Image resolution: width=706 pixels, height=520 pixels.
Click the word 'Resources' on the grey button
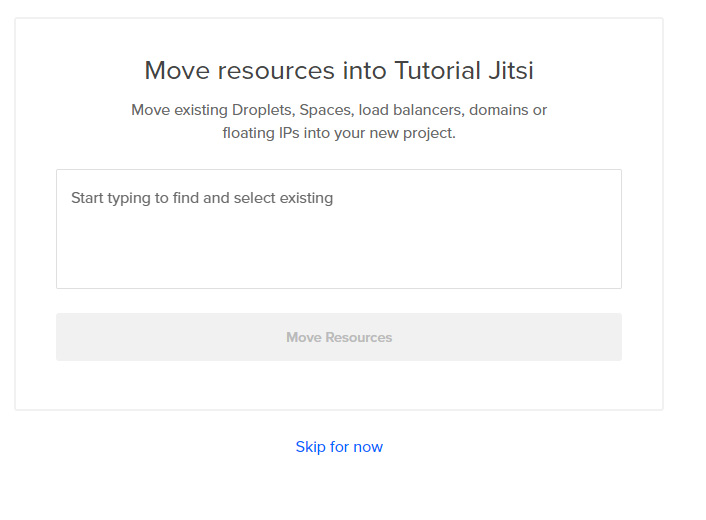358,337
